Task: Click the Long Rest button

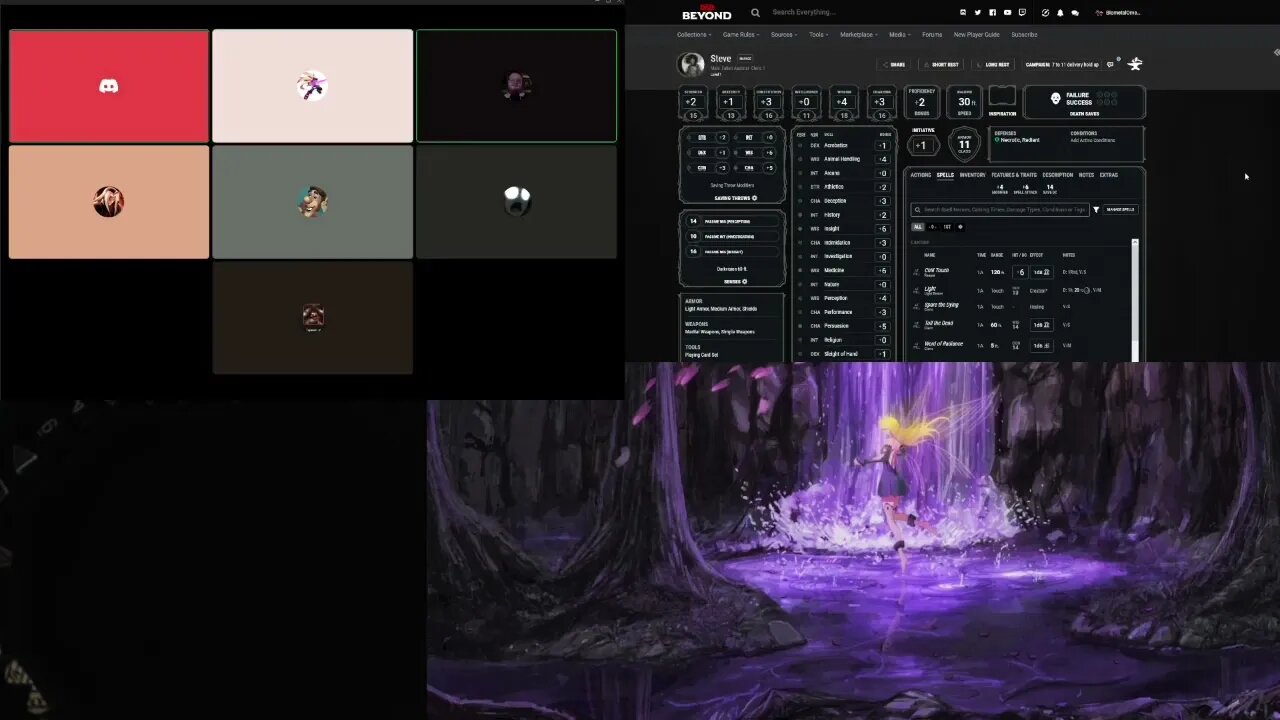Action: [x=993, y=64]
